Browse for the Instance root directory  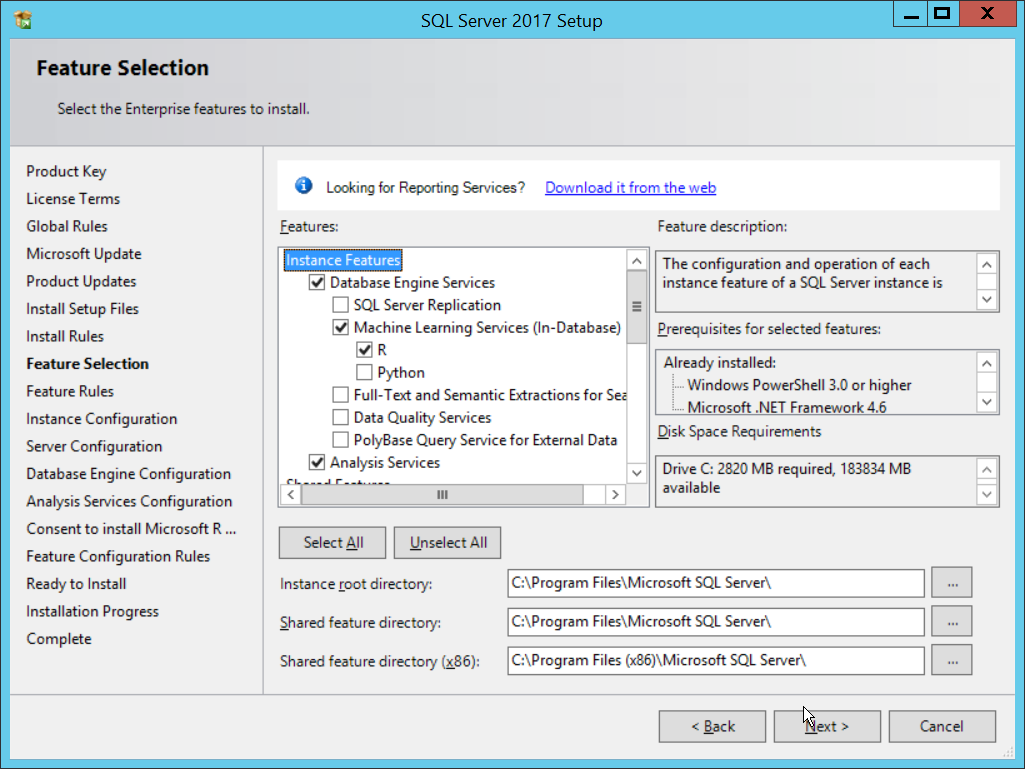(x=951, y=582)
